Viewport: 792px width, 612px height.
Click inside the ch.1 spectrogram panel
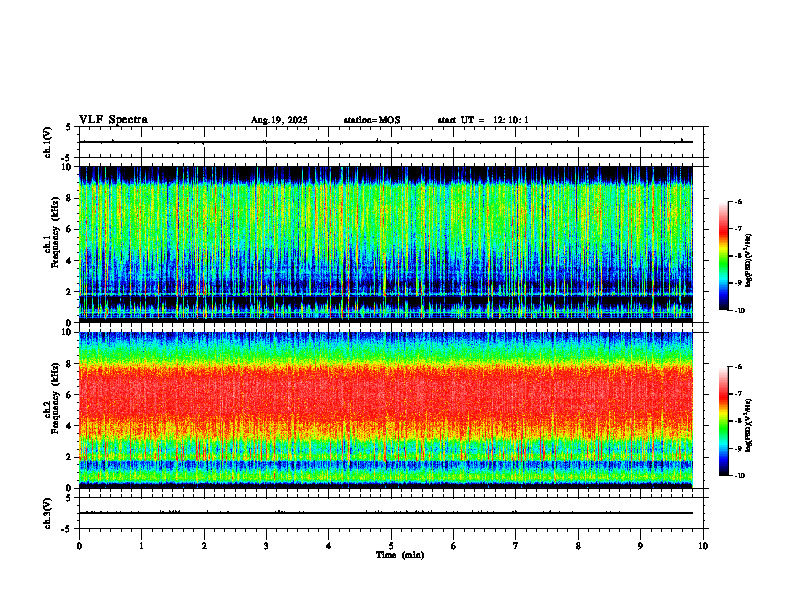385,244
